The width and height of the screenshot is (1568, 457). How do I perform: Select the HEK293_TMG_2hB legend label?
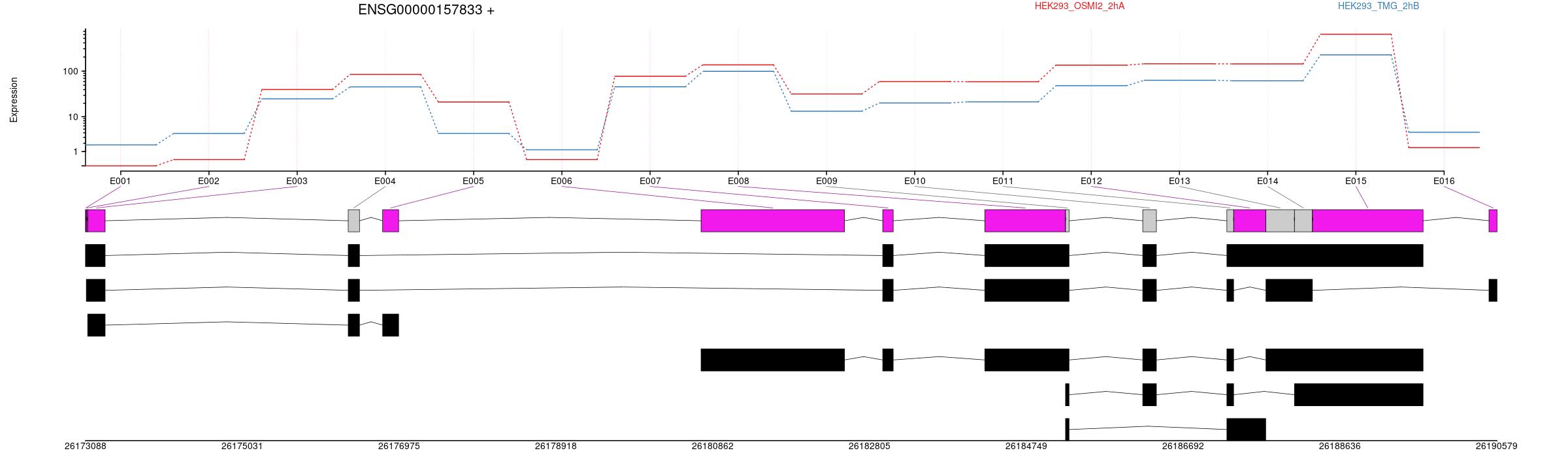tap(1379, 6)
